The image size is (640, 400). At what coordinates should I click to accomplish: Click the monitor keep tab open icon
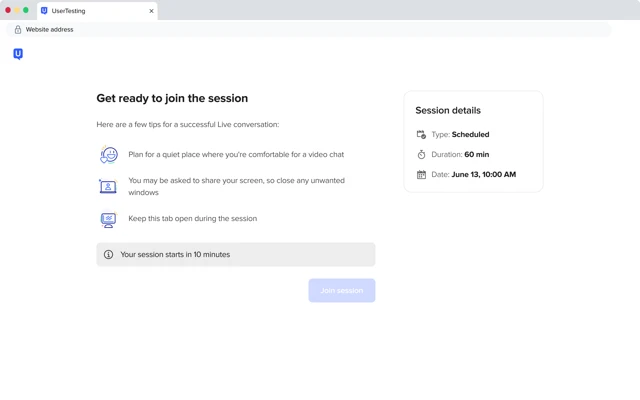(x=108, y=219)
